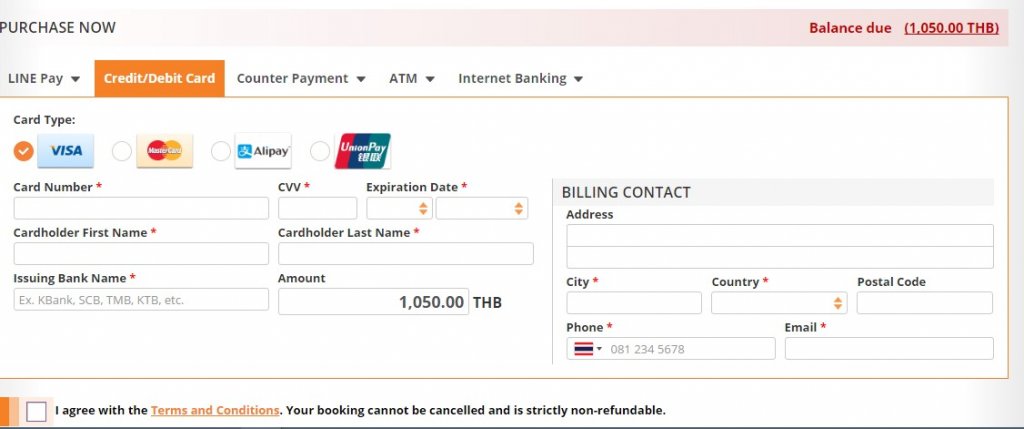Screen dimensions: 1024x429
Task: Click the Issuing Bank Name field
Action: coord(141,300)
